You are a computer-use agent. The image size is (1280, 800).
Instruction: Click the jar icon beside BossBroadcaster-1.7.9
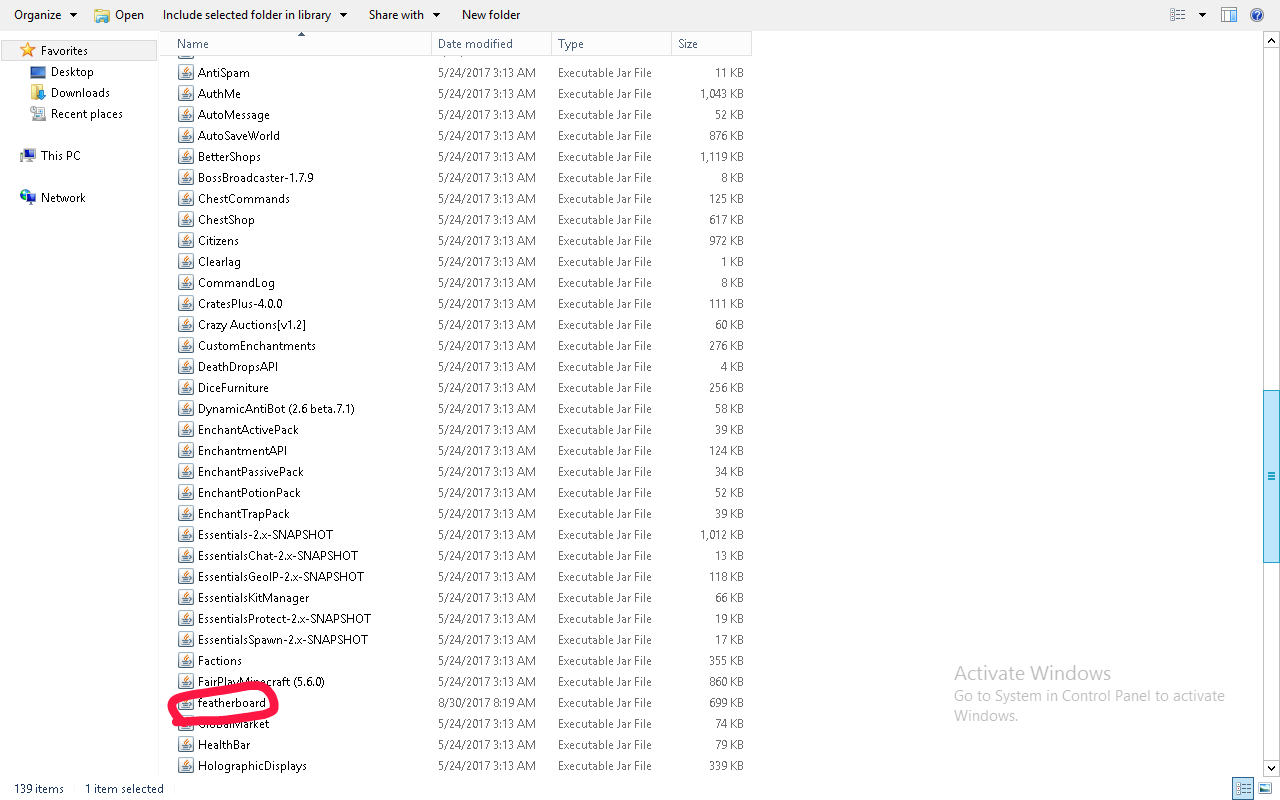coord(185,178)
